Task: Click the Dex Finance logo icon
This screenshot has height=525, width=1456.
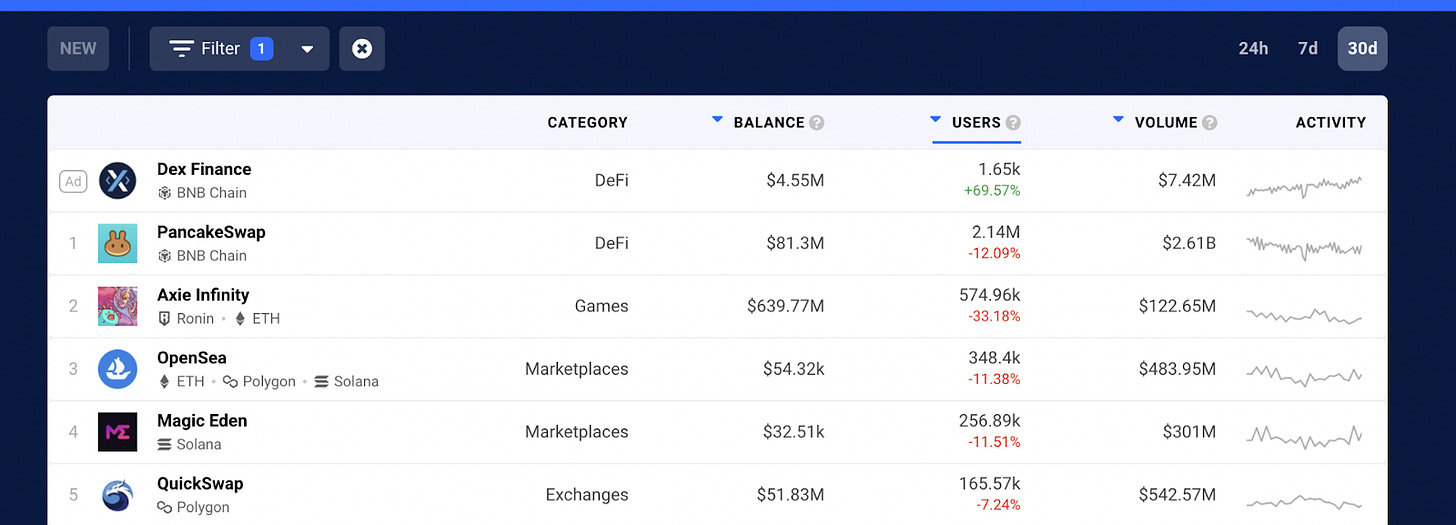Action: pyautogui.click(x=117, y=181)
